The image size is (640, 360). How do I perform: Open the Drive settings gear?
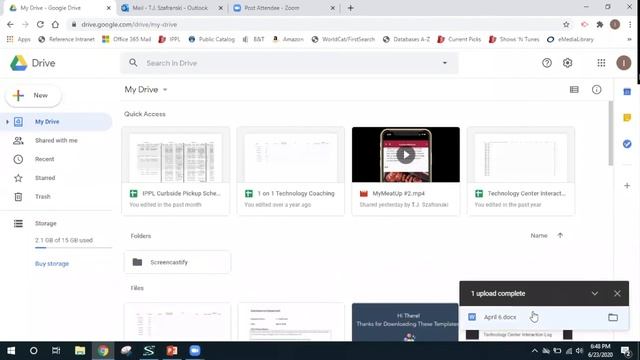(x=567, y=63)
